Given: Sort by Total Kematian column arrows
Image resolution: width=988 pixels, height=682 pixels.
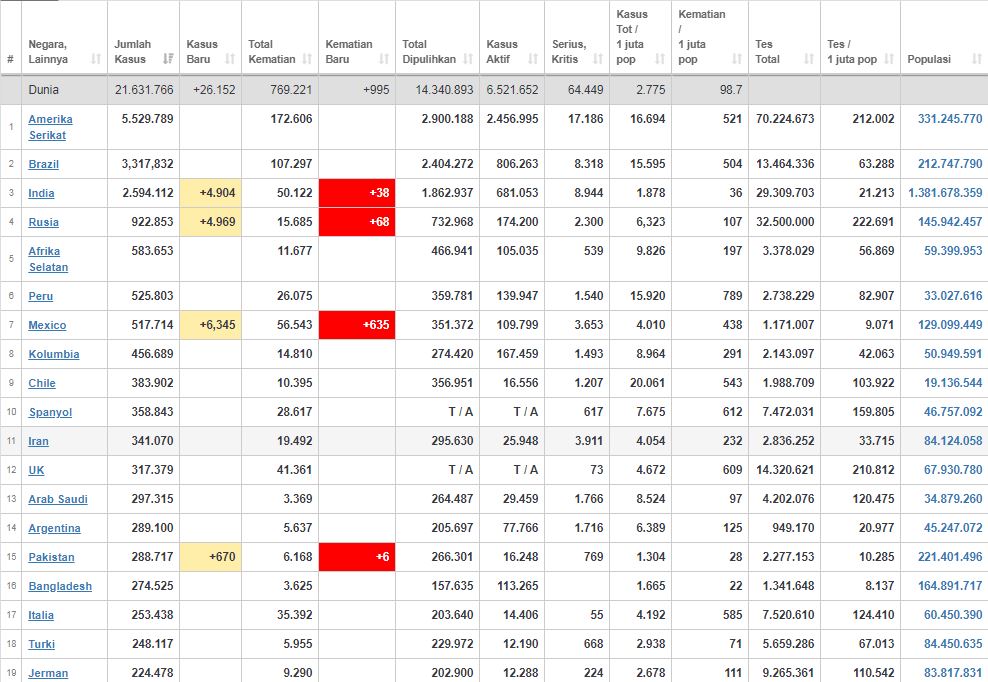Looking at the screenshot, I should [x=307, y=59].
